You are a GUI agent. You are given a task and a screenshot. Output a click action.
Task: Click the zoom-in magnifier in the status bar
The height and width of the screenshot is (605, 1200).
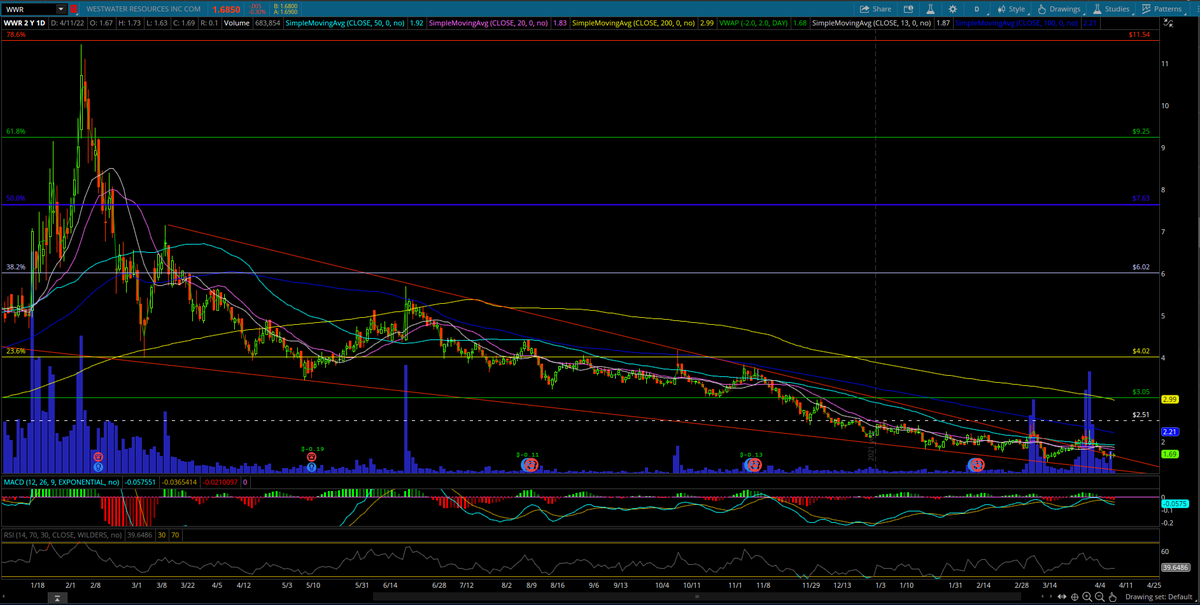pyautogui.click(x=1088, y=596)
